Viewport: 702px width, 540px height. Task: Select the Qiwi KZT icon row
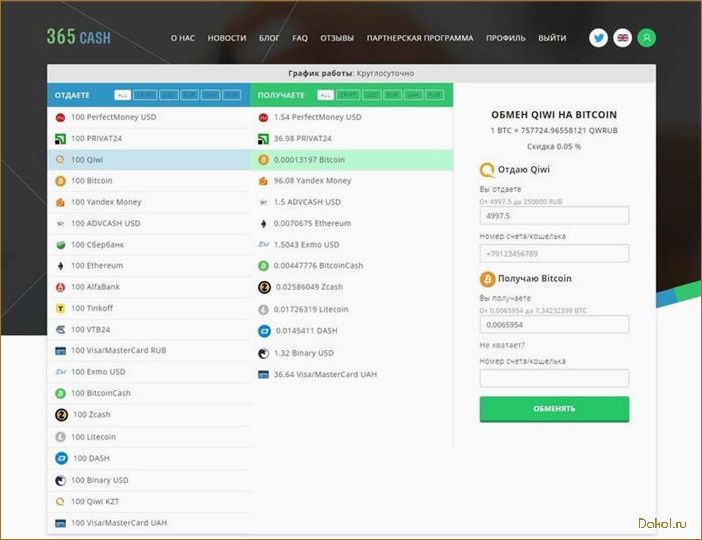(x=60, y=501)
